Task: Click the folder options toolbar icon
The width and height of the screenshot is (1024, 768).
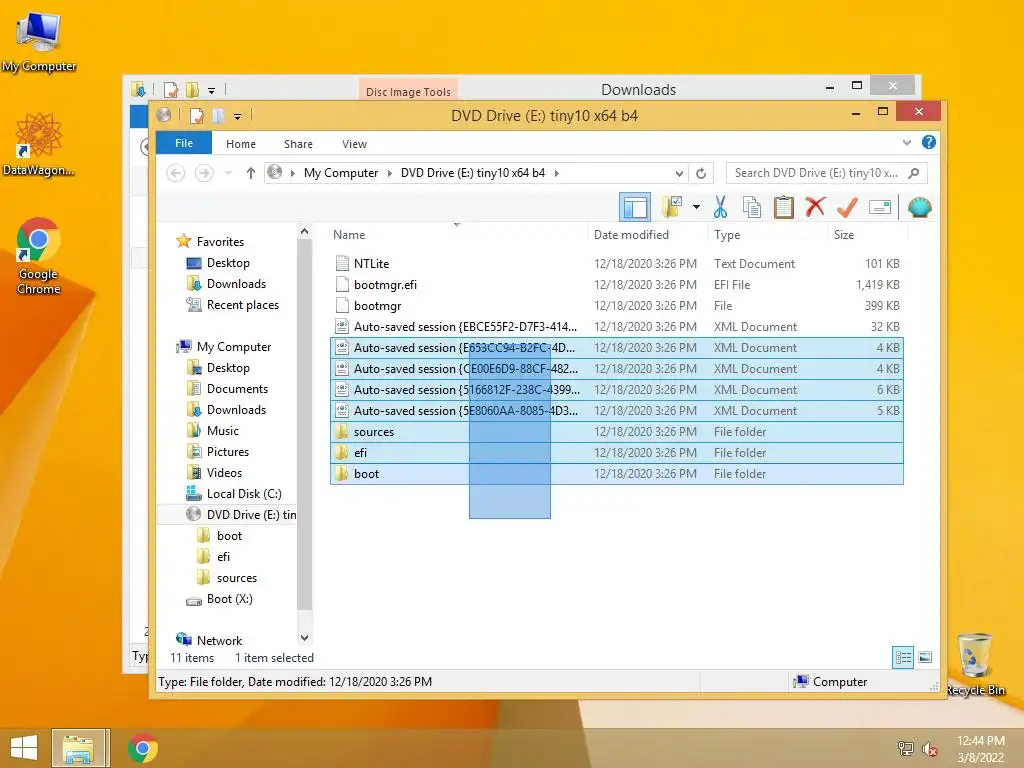Action: pos(671,207)
